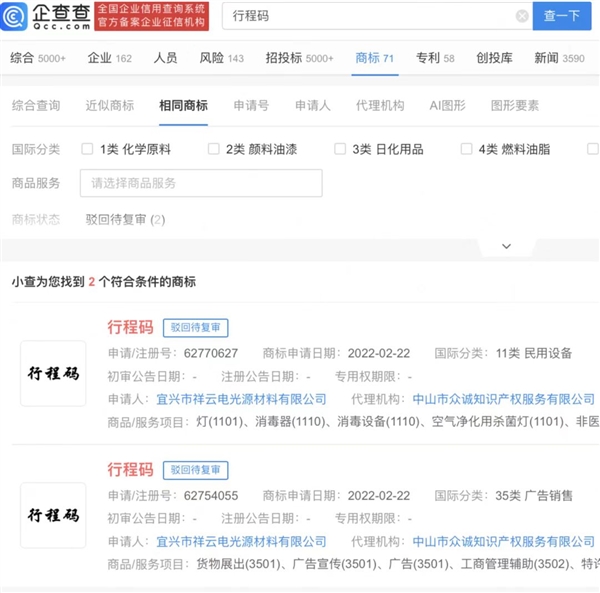Switch to the 企业 162 tab
This screenshot has width=600, height=593.
pos(109,58)
